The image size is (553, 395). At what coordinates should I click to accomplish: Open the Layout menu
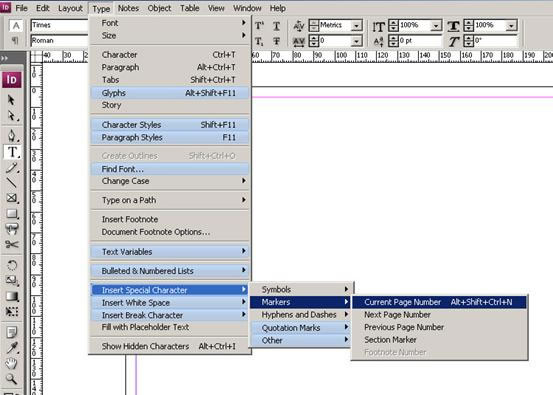click(70, 8)
